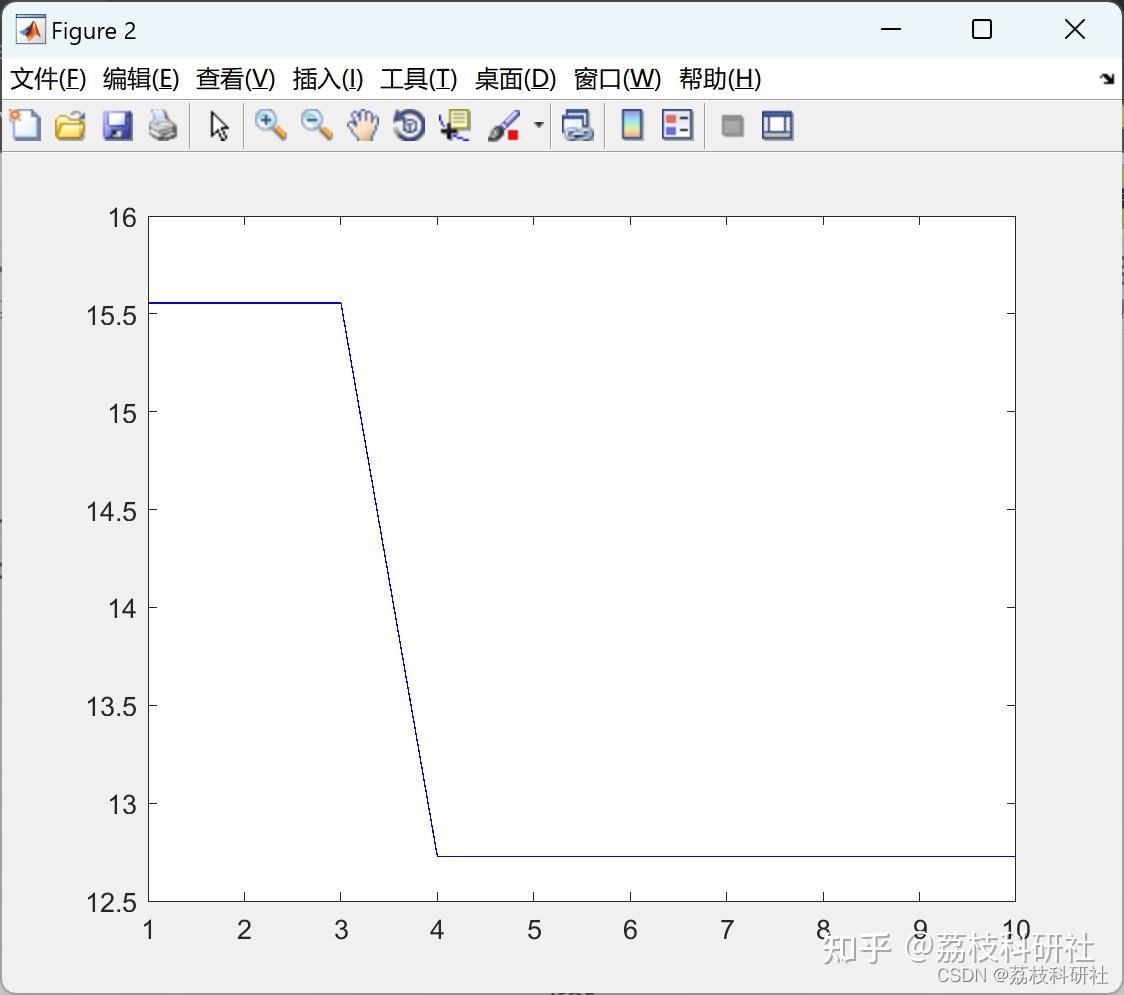Image resolution: width=1124 pixels, height=995 pixels.
Task: Save the figure with floppy icon
Action: click(x=118, y=126)
